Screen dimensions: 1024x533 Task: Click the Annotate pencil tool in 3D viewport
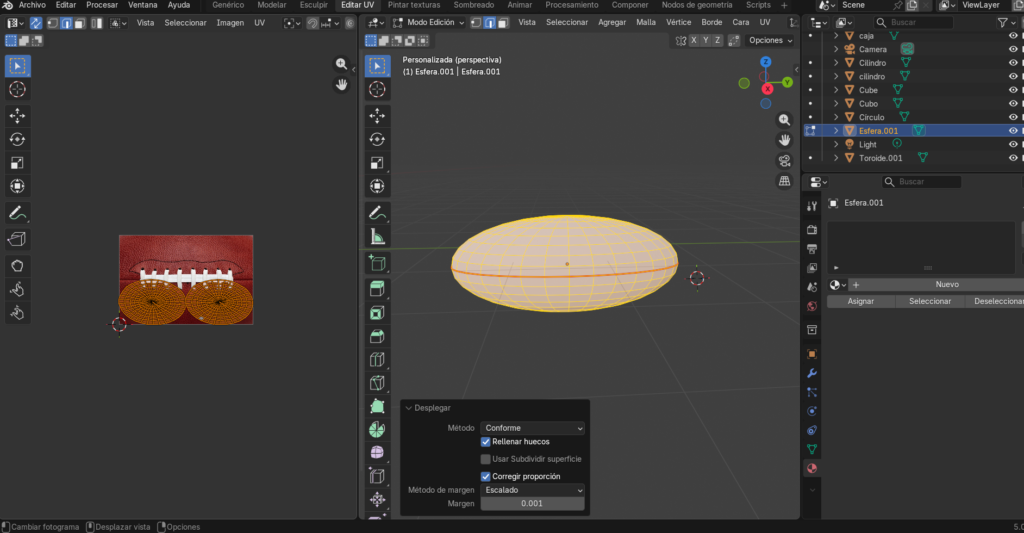click(377, 213)
